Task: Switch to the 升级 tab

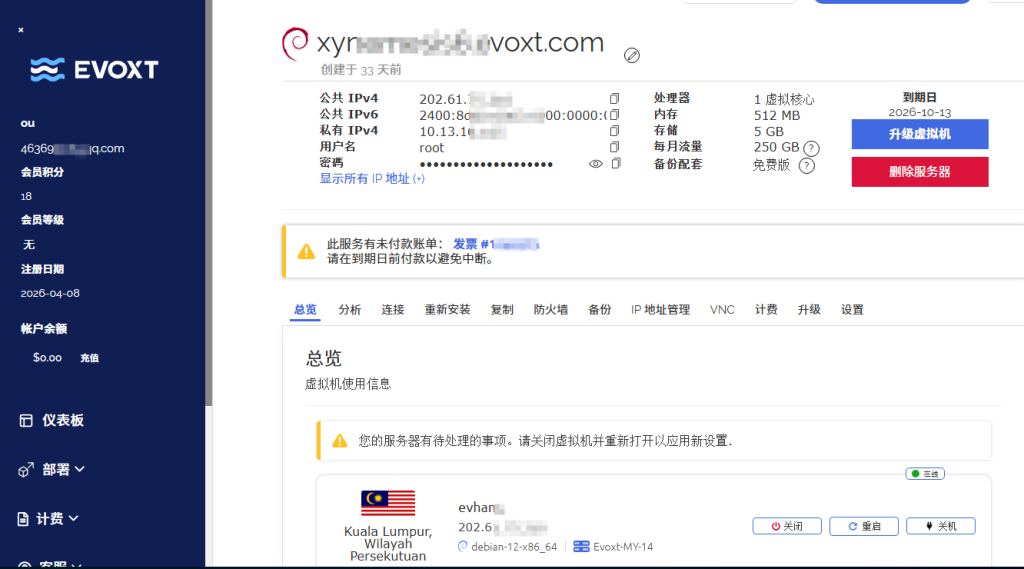Action: coord(808,310)
